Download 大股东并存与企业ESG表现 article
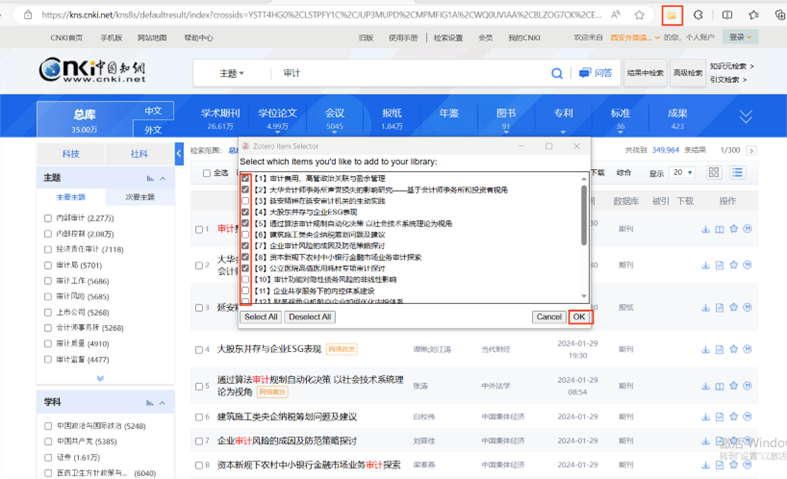Image resolution: width=787 pixels, height=479 pixels. pyautogui.click(x=705, y=349)
